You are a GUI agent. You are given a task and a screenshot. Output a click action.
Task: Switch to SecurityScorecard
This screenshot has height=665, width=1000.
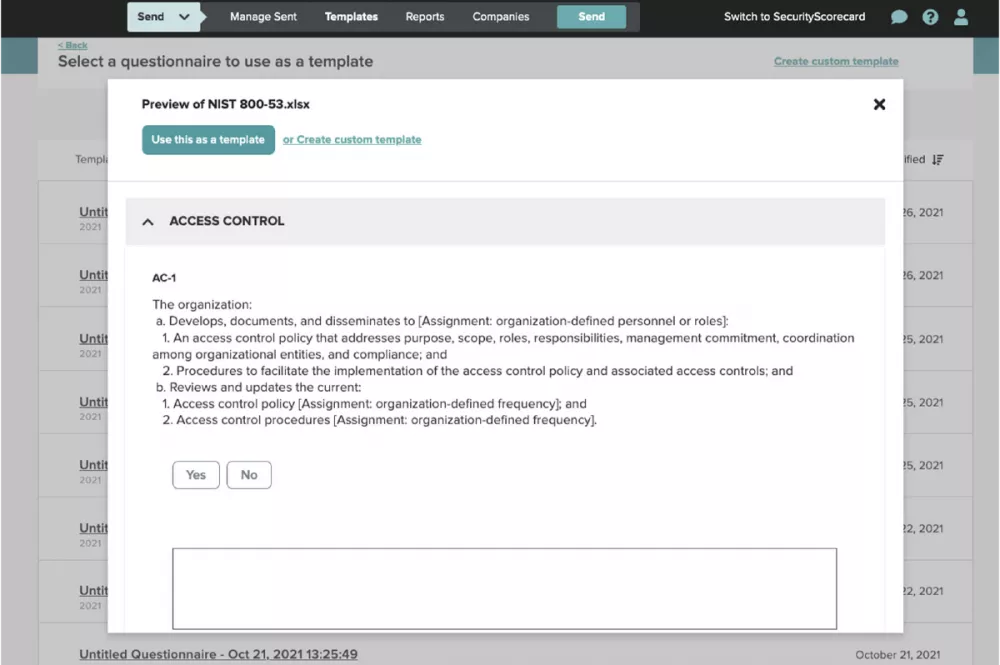point(794,17)
